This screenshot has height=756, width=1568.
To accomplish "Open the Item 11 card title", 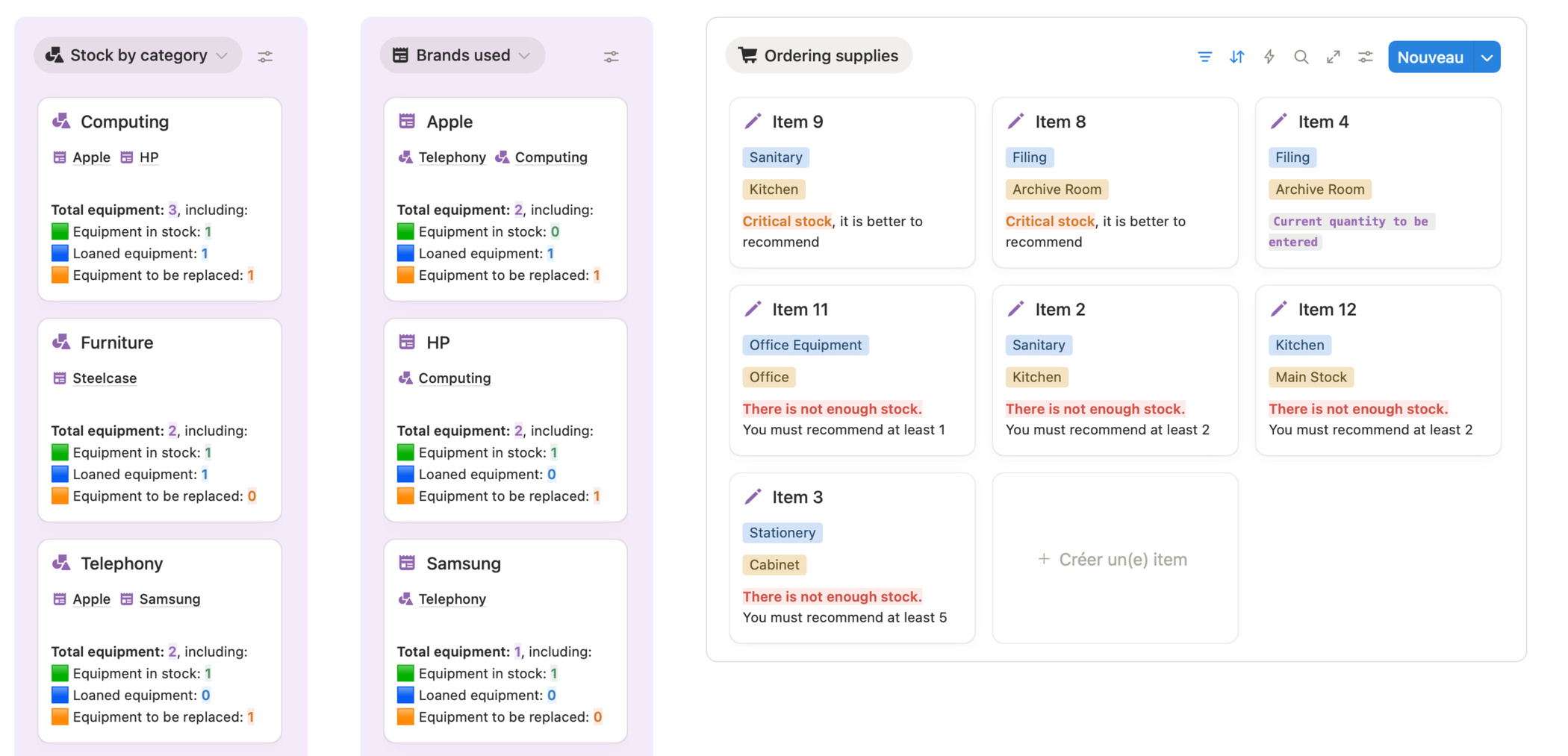I will [800, 309].
